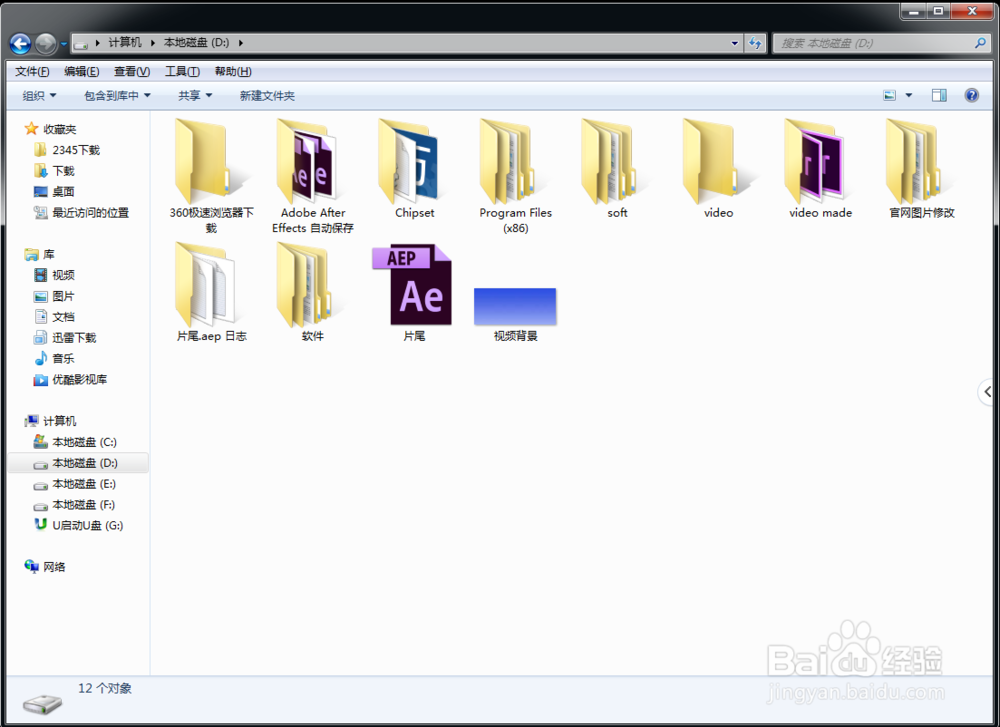Viewport: 1000px width, 727px height.
Task: Open the 文件(F) menu
Action: tap(32, 71)
